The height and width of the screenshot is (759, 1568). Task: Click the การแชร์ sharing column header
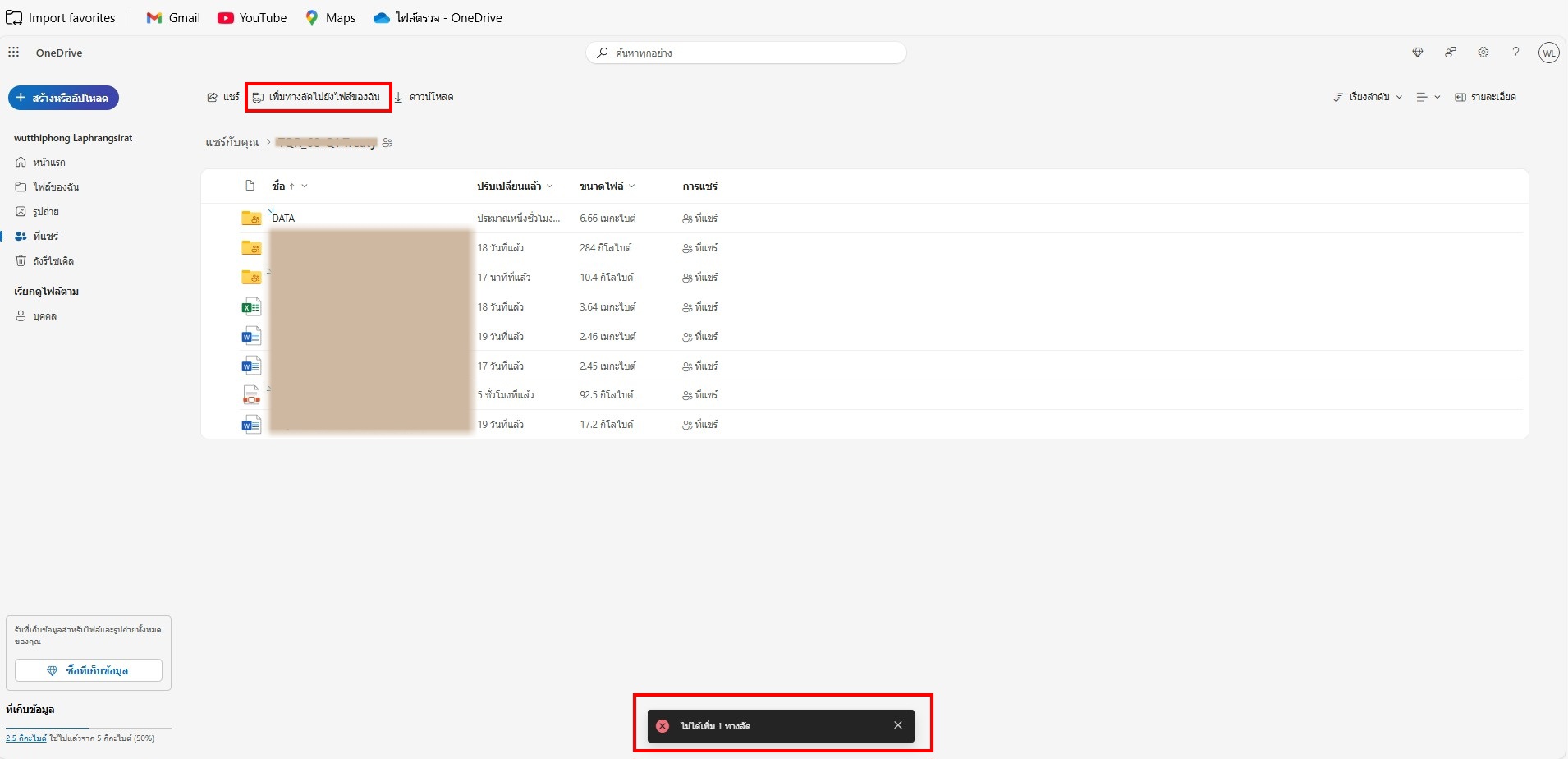(699, 186)
